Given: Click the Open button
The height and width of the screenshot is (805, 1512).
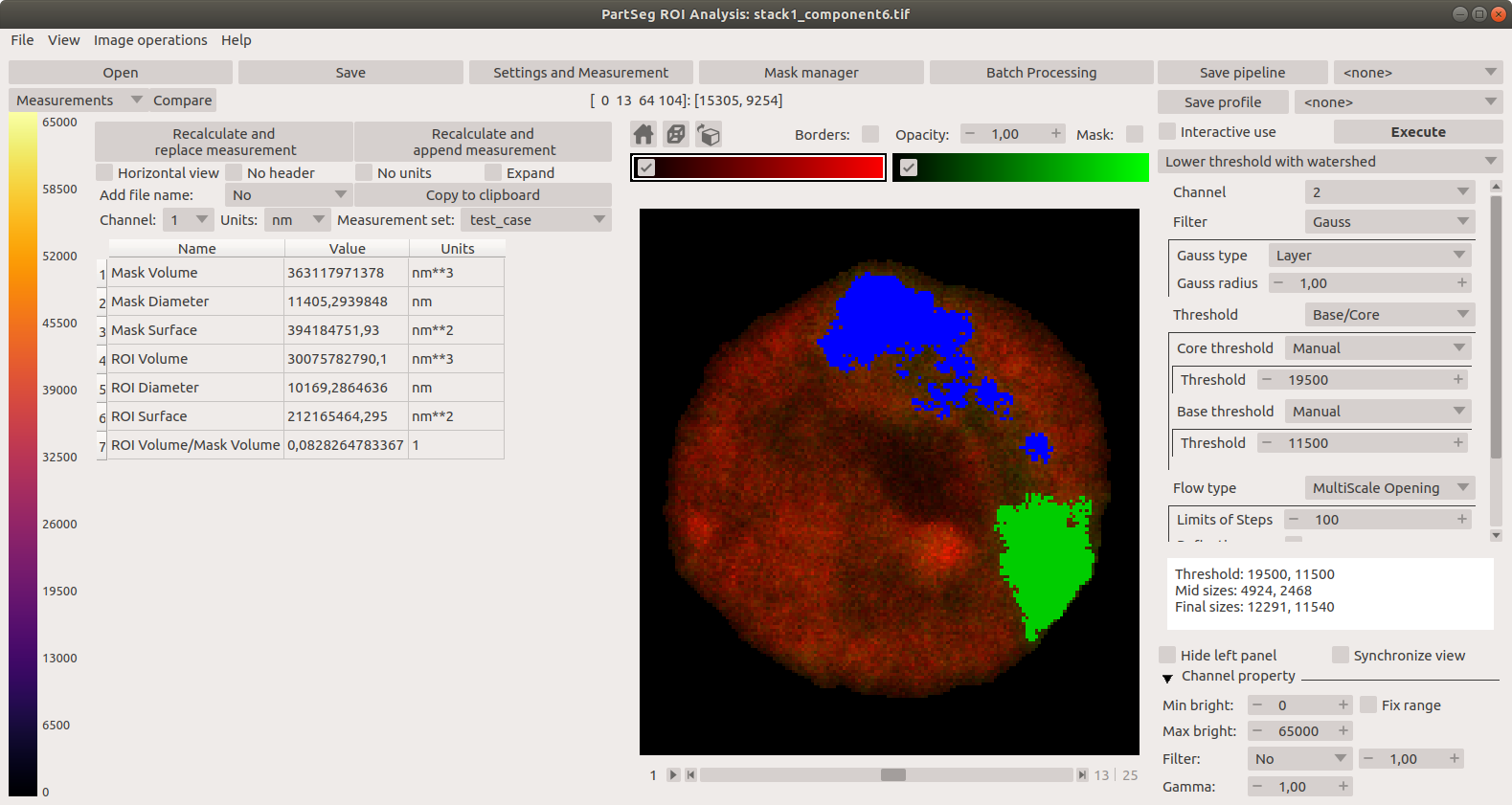Looking at the screenshot, I should [x=121, y=72].
